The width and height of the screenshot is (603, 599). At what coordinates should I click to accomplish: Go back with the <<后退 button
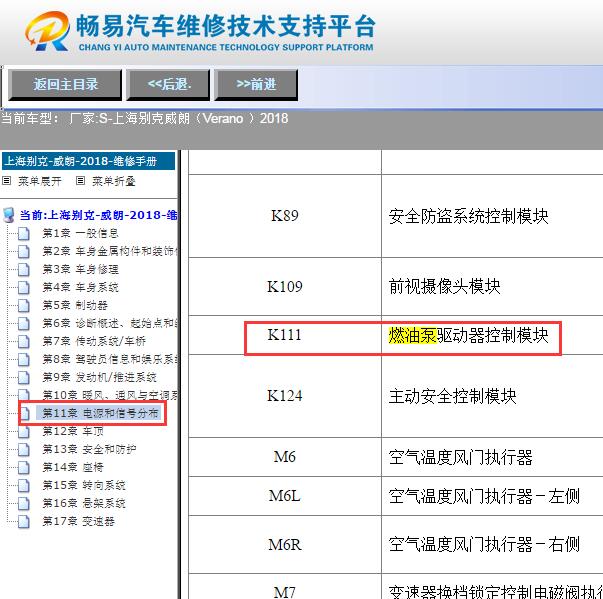(168, 85)
